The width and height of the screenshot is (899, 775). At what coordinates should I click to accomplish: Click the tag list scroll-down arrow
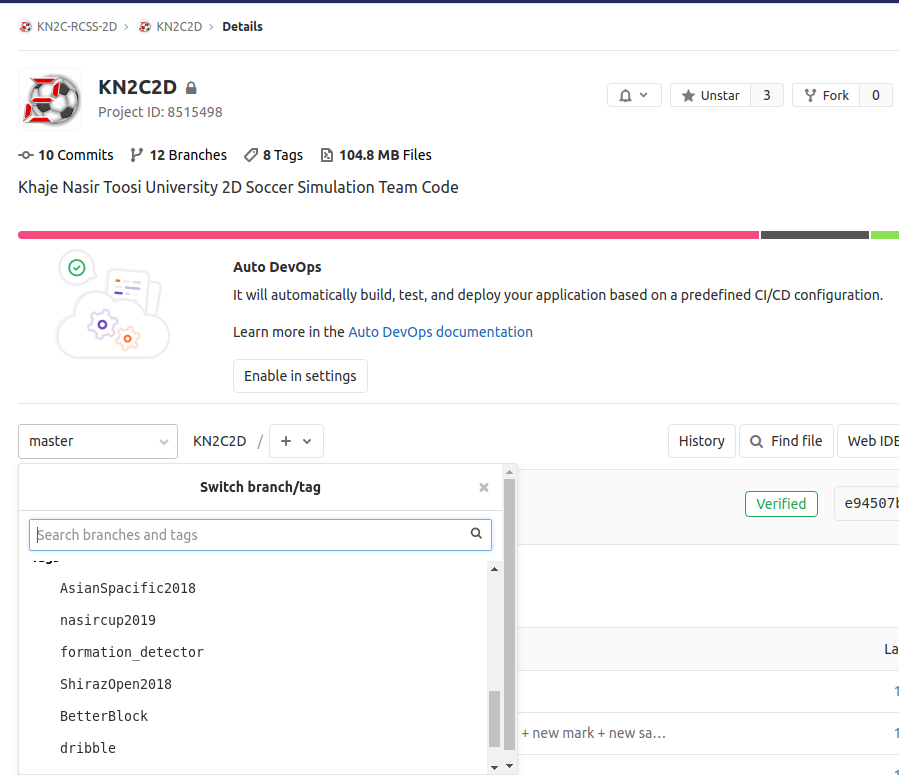494,768
